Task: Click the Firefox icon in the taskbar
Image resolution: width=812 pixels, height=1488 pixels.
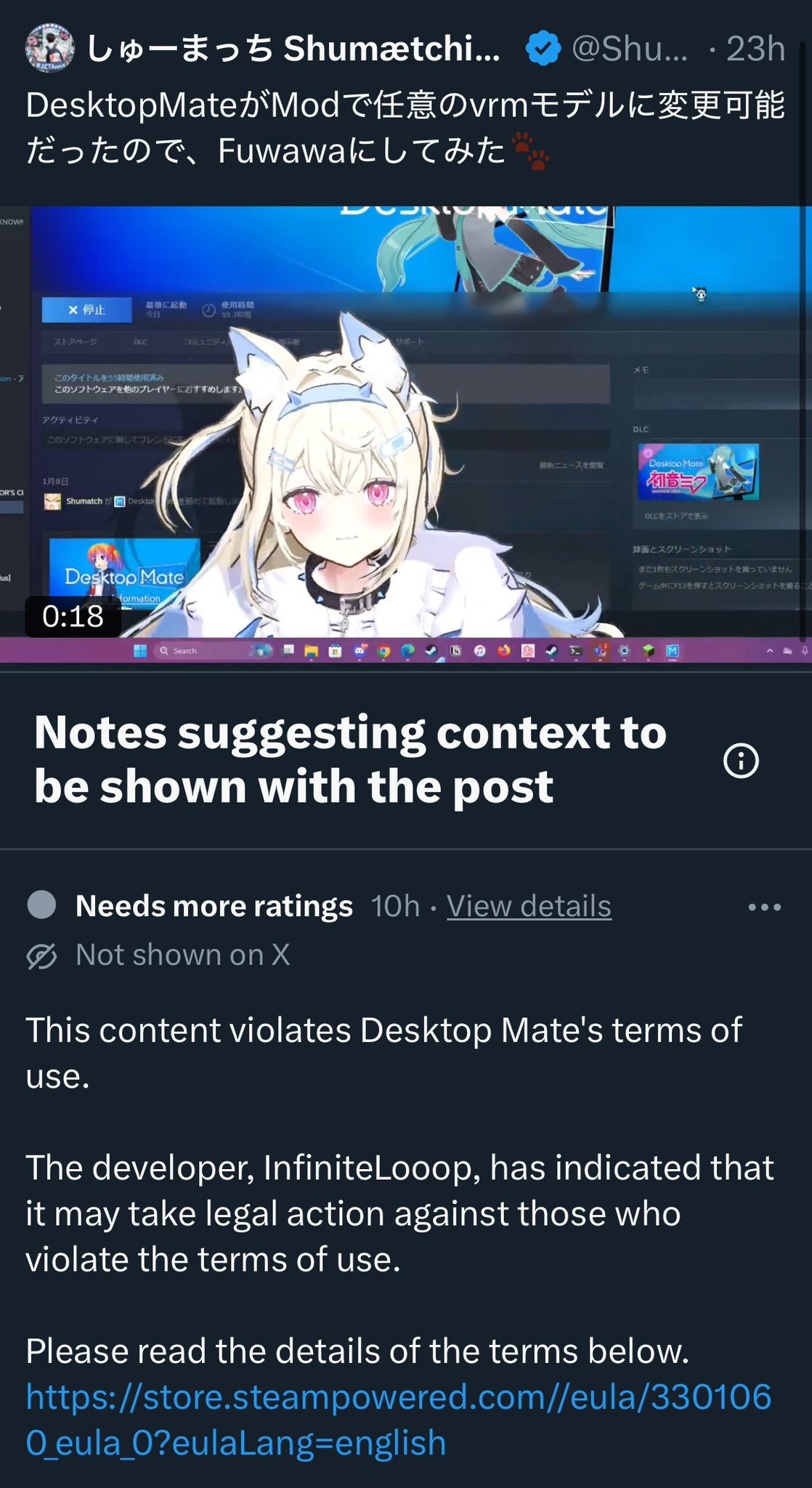Action: click(503, 651)
